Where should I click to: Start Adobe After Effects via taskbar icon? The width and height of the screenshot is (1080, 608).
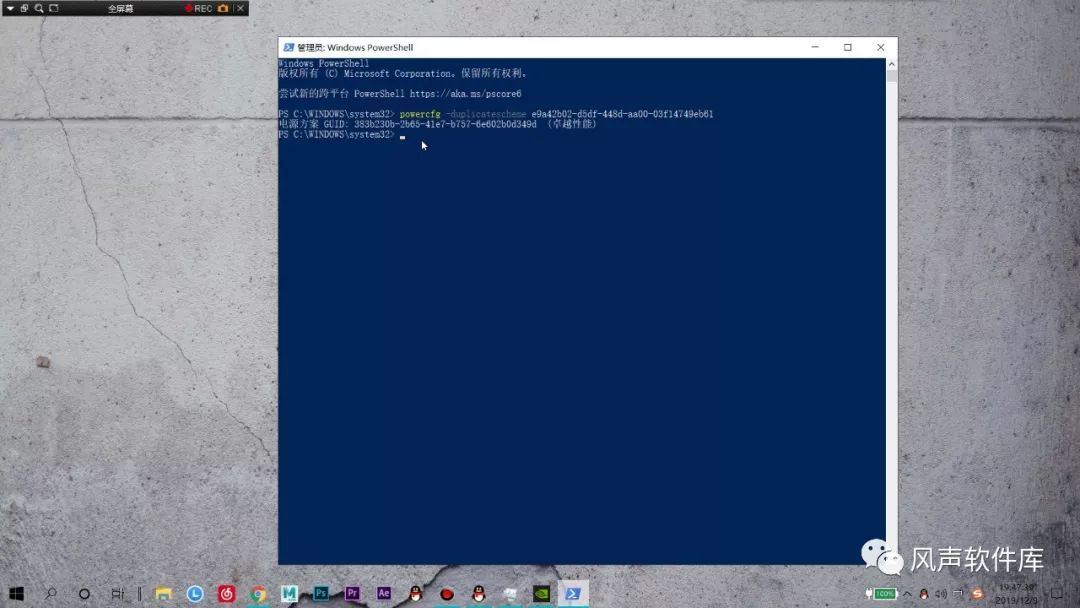384,593
